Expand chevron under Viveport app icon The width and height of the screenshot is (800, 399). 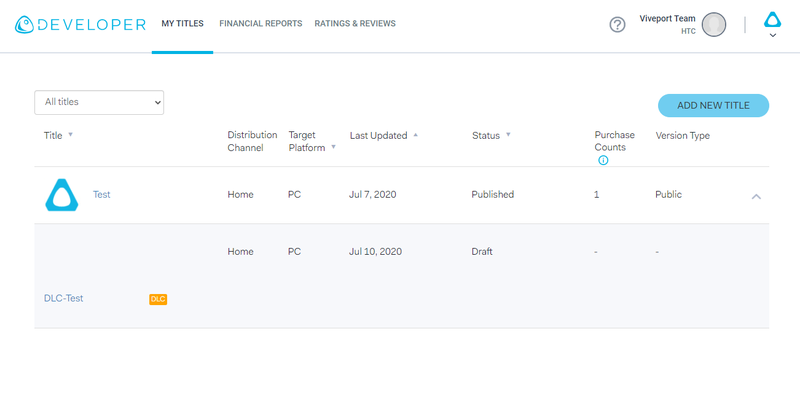772,35
